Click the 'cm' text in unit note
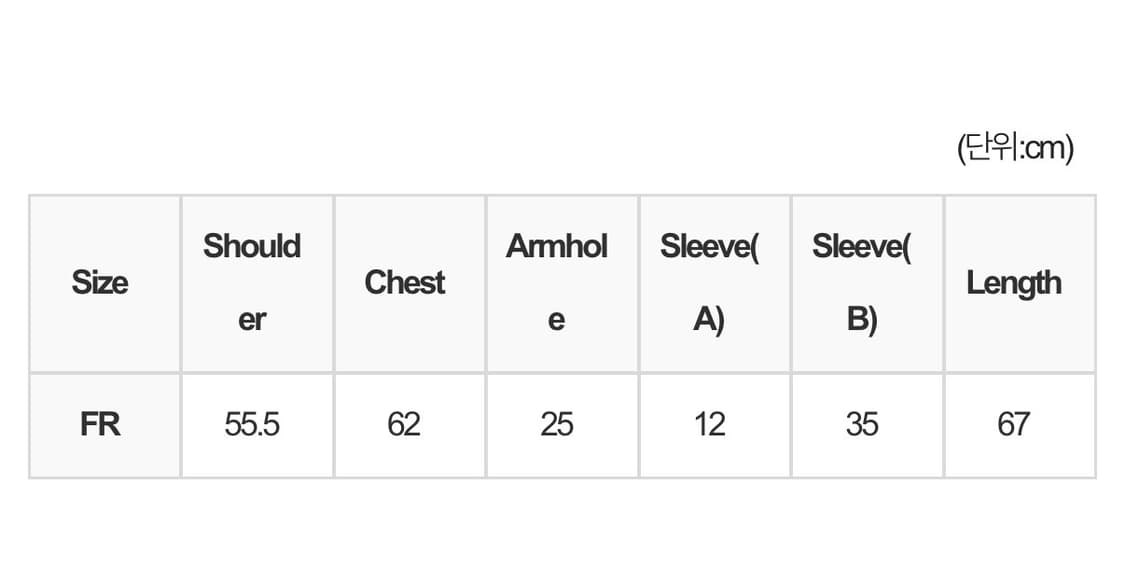 pos(1045,149)
